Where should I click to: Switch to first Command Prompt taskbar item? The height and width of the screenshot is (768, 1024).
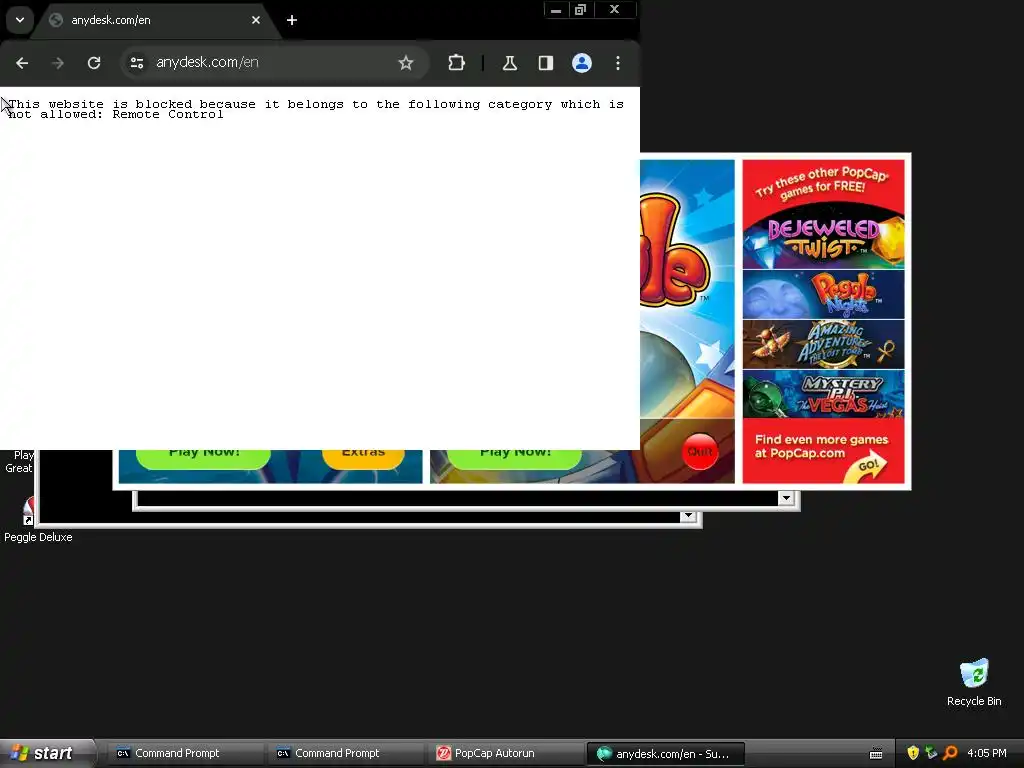[185, 754]
